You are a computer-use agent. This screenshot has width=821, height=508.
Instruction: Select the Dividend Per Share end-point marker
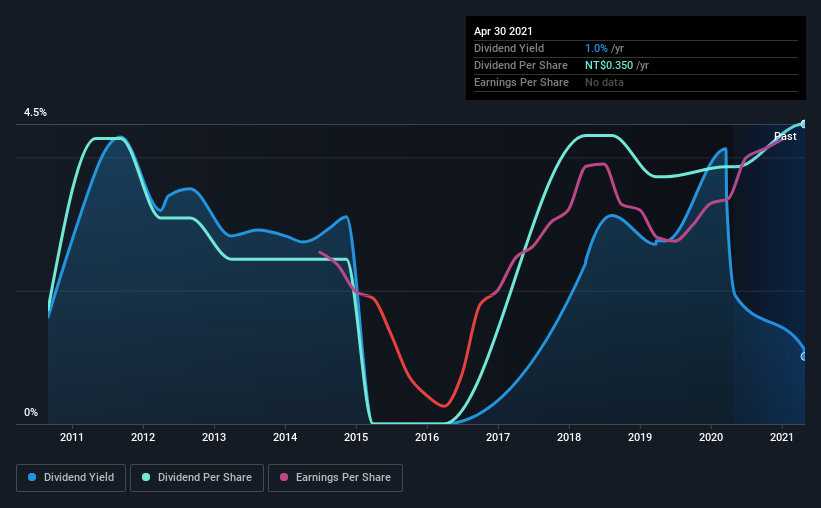point(804,124)
